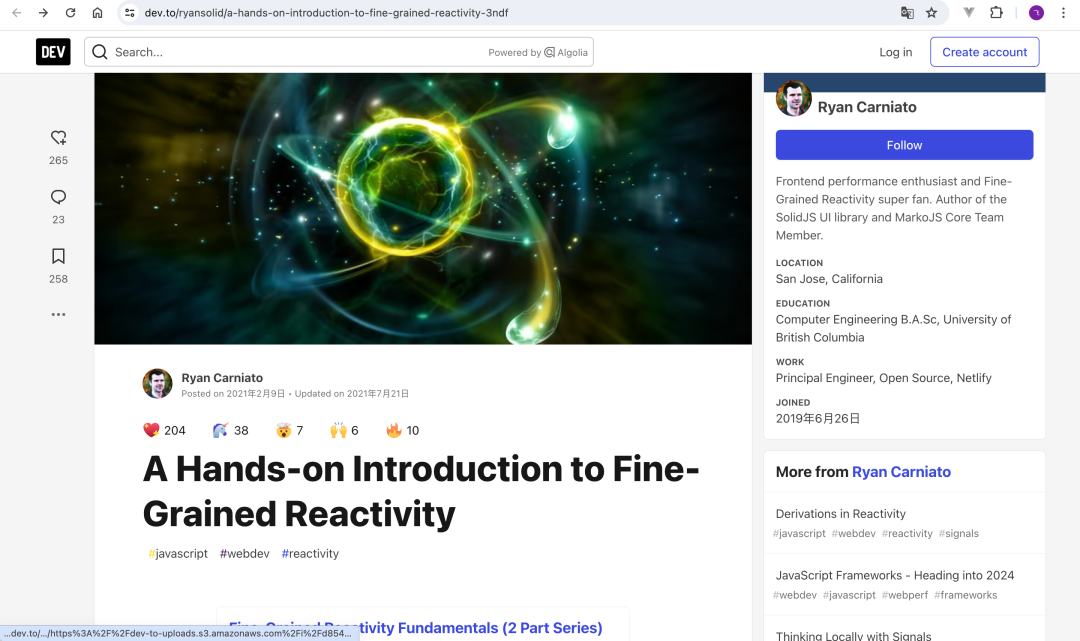
Task: Bookmark this page using the star icon
Action: coord(932,13)
